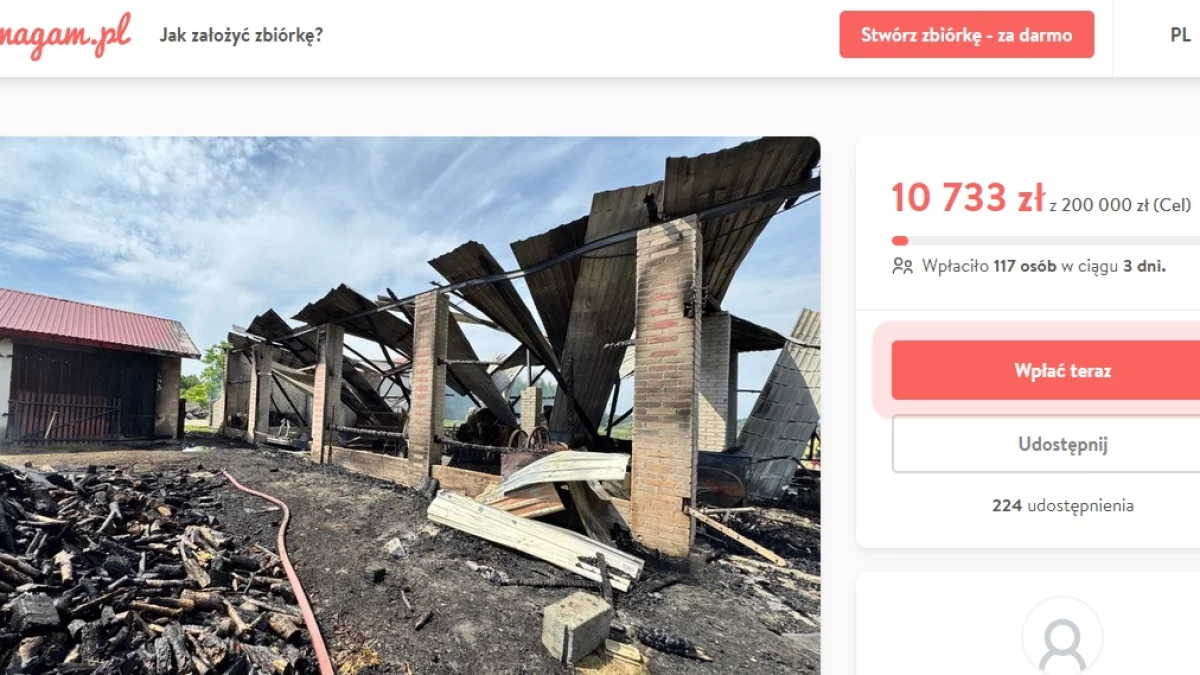This screenshot has width=1200, height=675.
Task: Click the pomagam.pl logo
Action: (x=65, y=36)
